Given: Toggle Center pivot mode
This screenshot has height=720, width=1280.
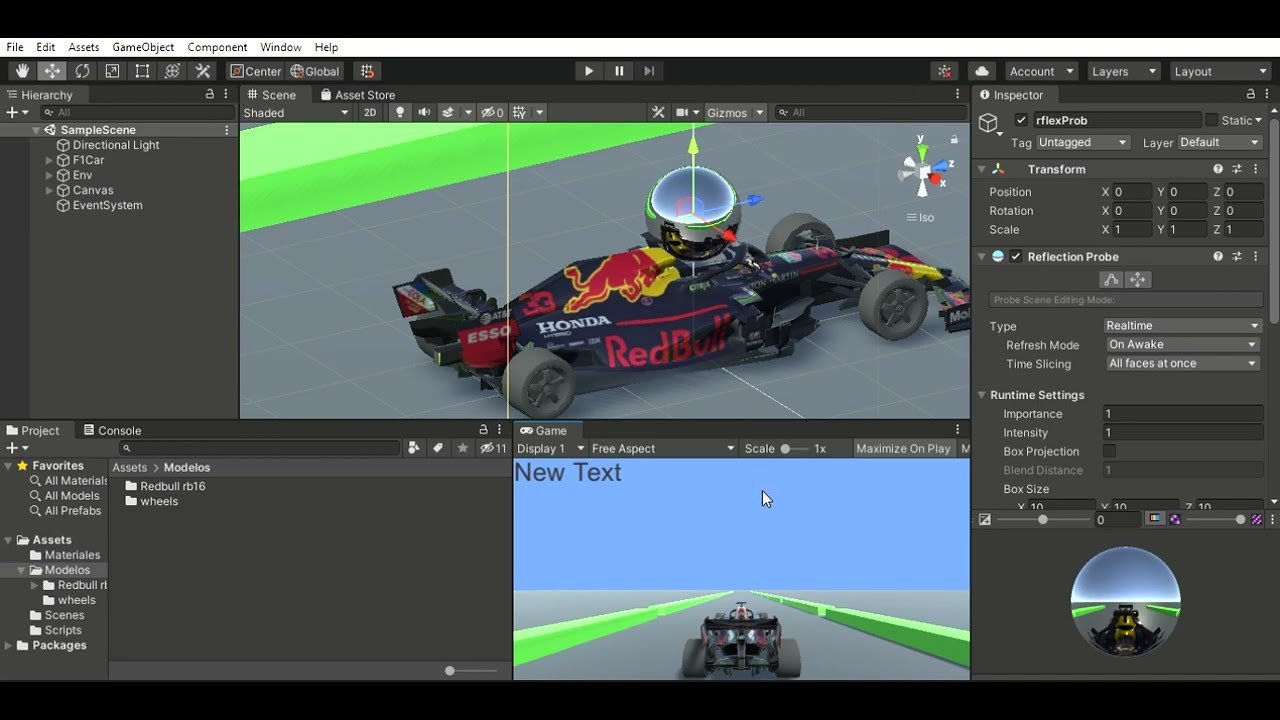Looking at the screenshot, I should point(256,71).
